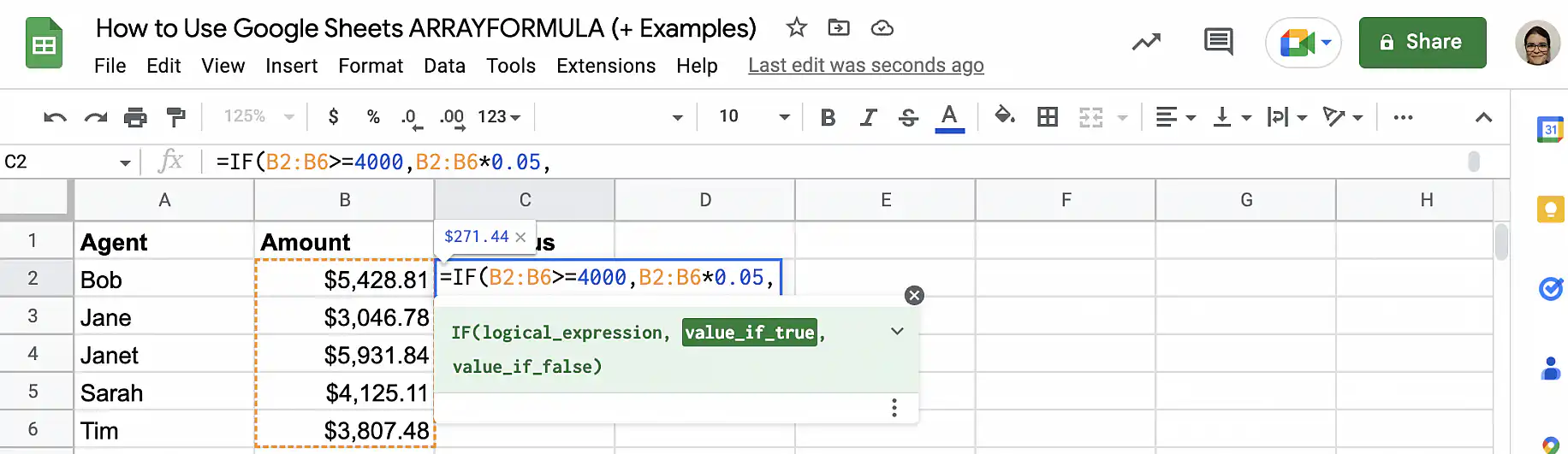Open Google Calendar side panel
This screenshot has height=454, width=1568.
point(1550,129)
